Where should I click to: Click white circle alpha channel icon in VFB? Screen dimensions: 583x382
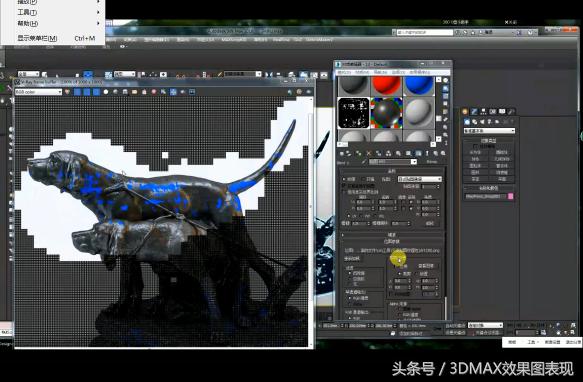coord(106,92)
